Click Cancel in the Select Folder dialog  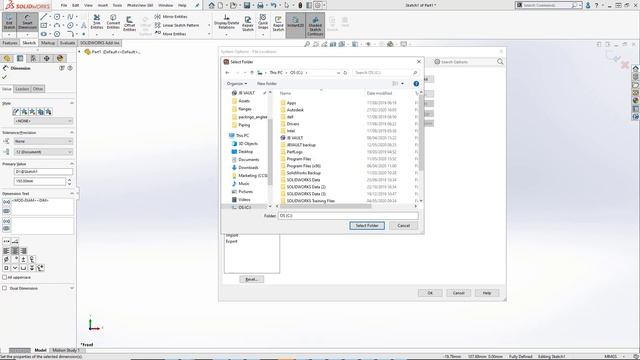403,226
